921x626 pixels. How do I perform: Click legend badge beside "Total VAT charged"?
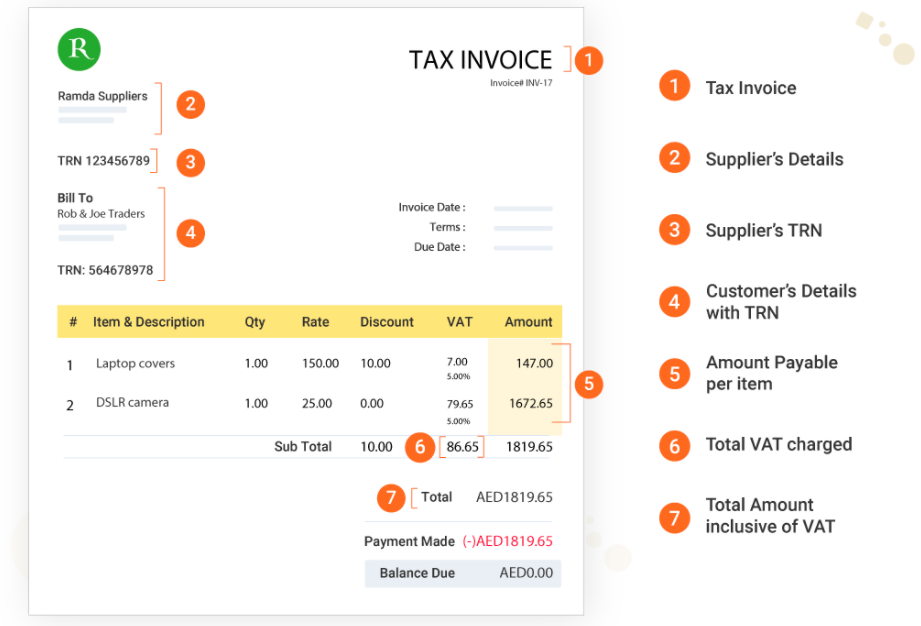point(675,445)
